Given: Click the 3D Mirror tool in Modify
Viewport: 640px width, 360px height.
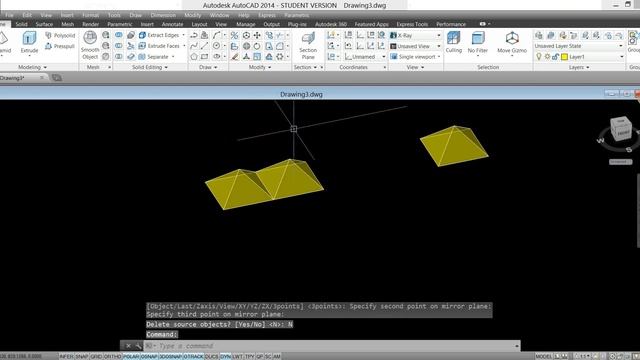Looking at the screenshot, I should [x=234, y=36].
